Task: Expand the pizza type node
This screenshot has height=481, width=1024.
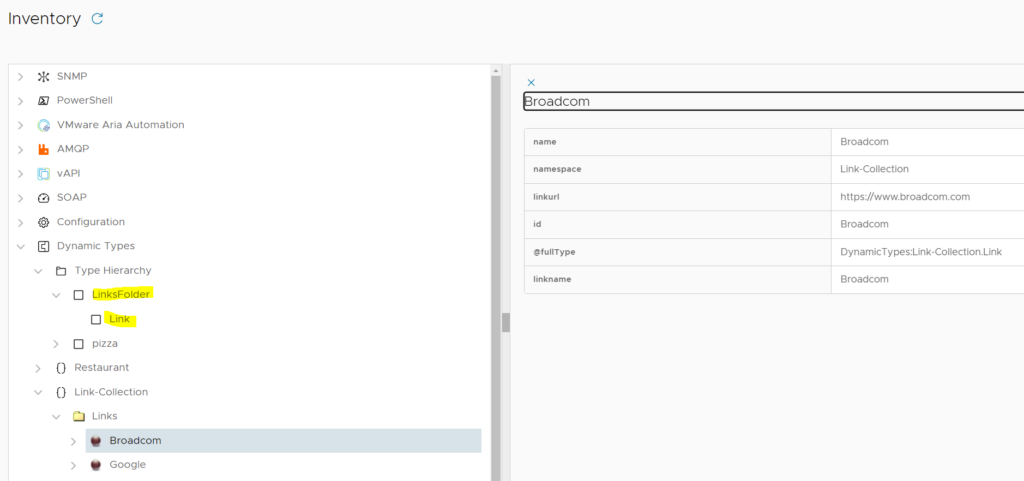Action: [56, 344]
